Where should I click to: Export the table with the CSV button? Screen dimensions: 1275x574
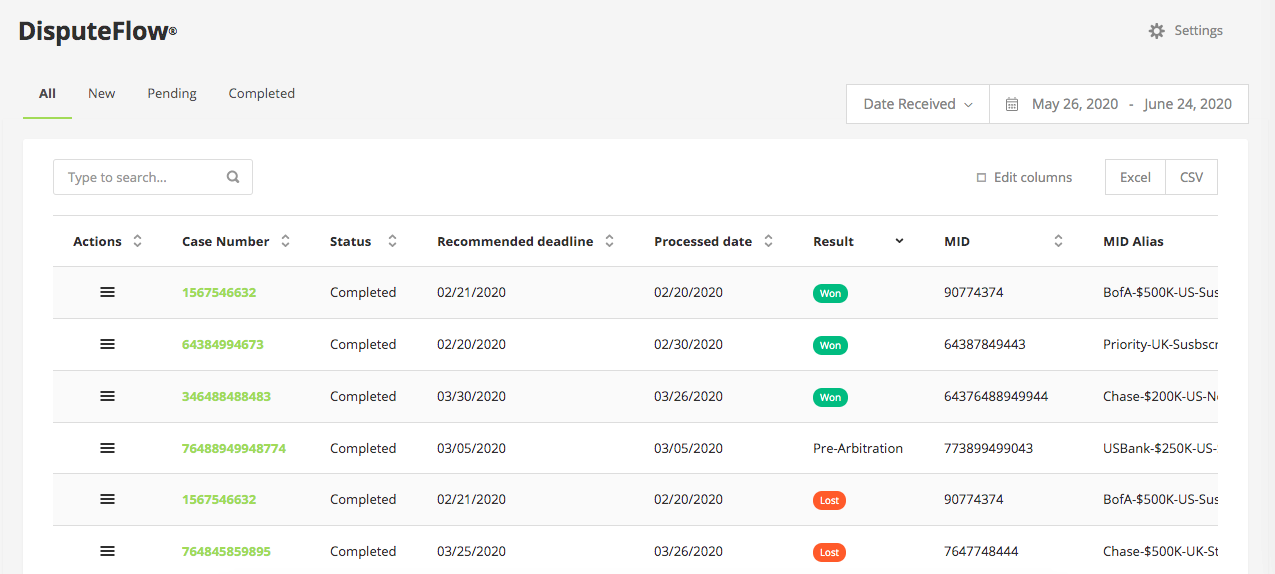point(1191,177)
